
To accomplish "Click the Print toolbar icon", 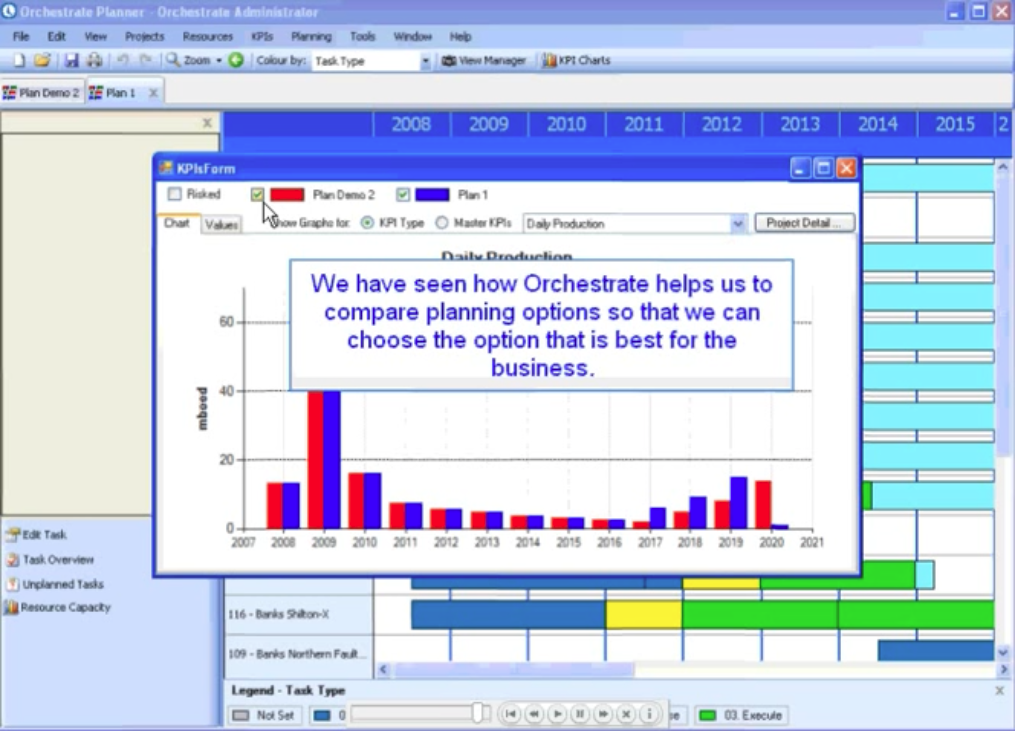I will (95, 60).
